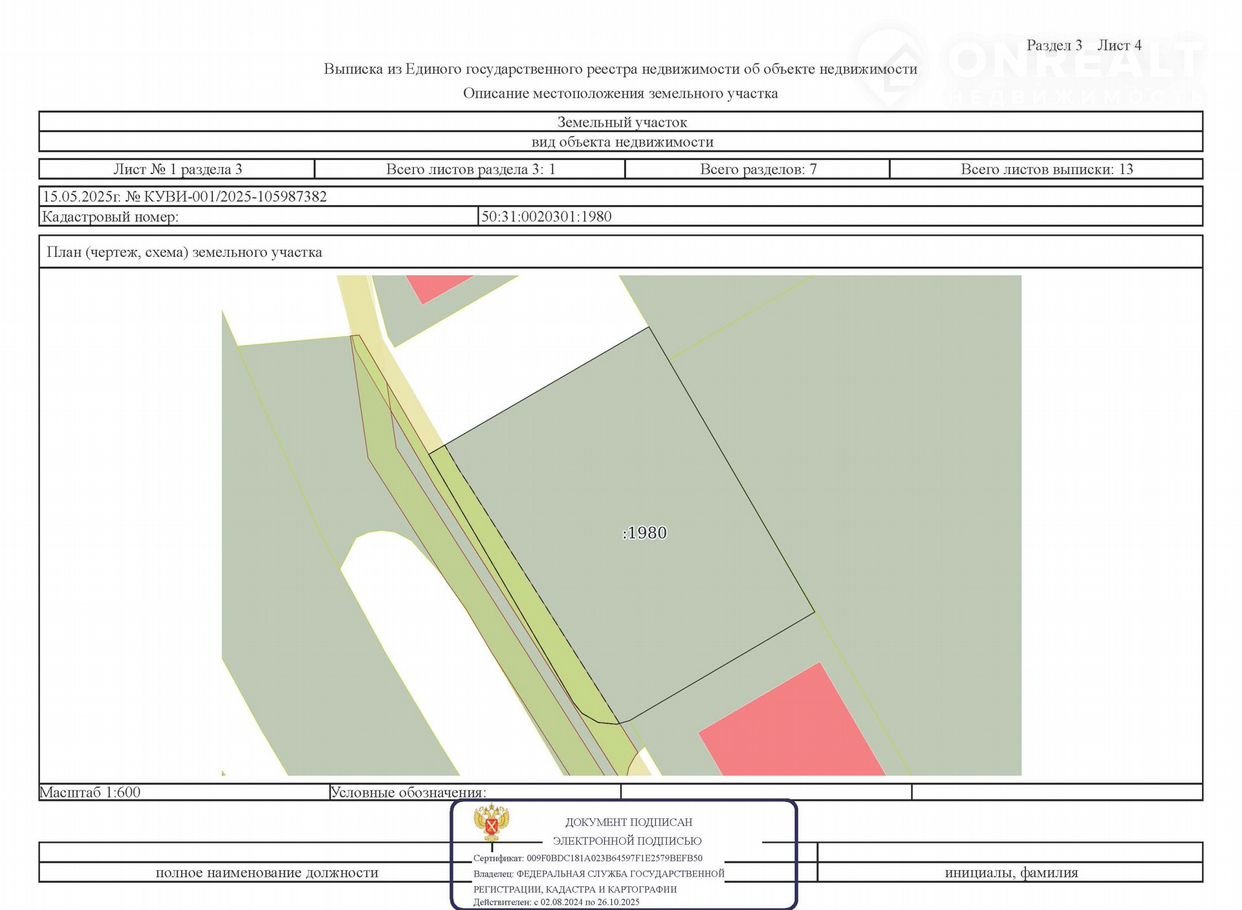Click the 'План (чертеж, схема) земельного участка' heading

[184, 252]
